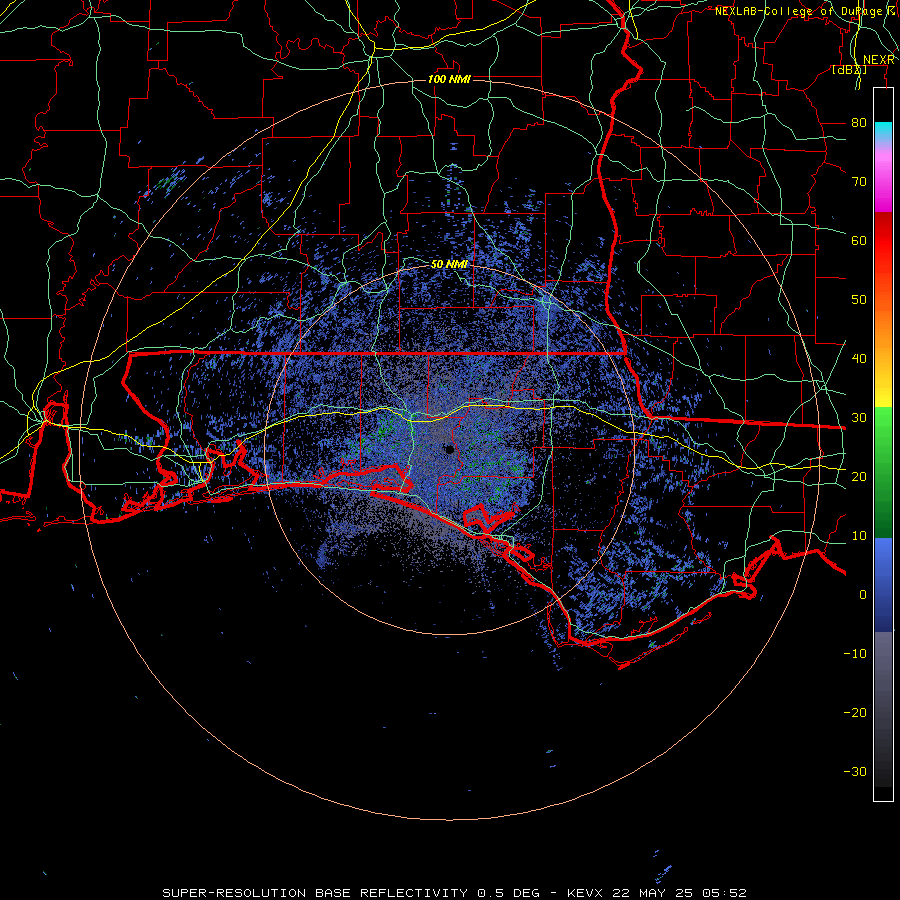Viewport: 900px width, 900px height.
Task: Click the 30 value on dBZ scale
Action: tap(859, 418)
